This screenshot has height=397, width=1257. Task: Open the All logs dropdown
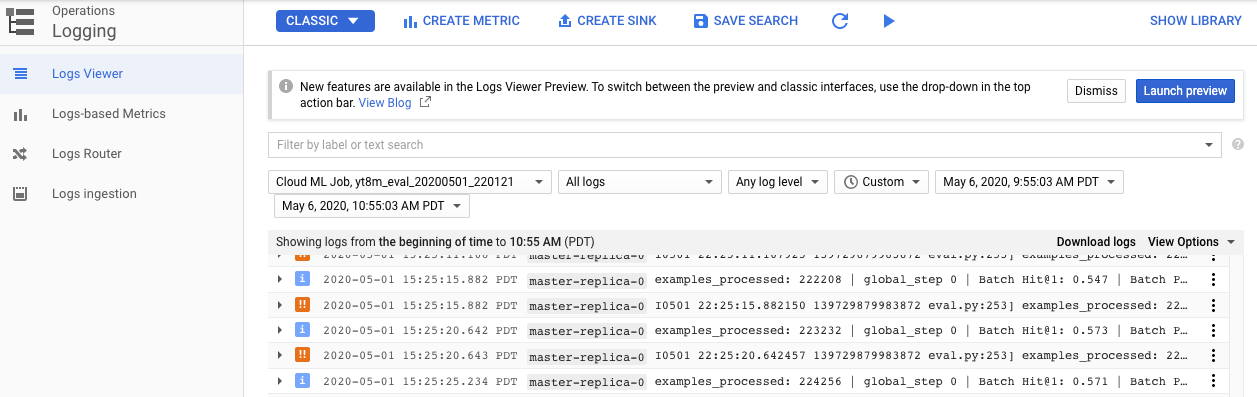[640, 182]
